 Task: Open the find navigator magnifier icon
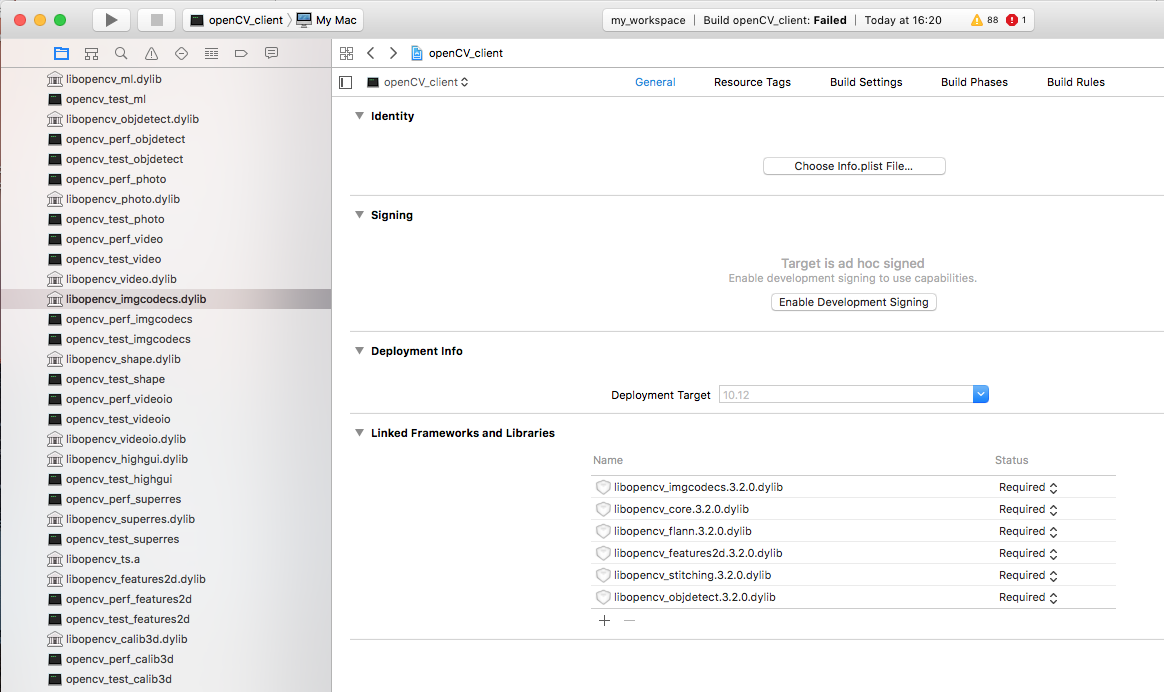(121, 53)
